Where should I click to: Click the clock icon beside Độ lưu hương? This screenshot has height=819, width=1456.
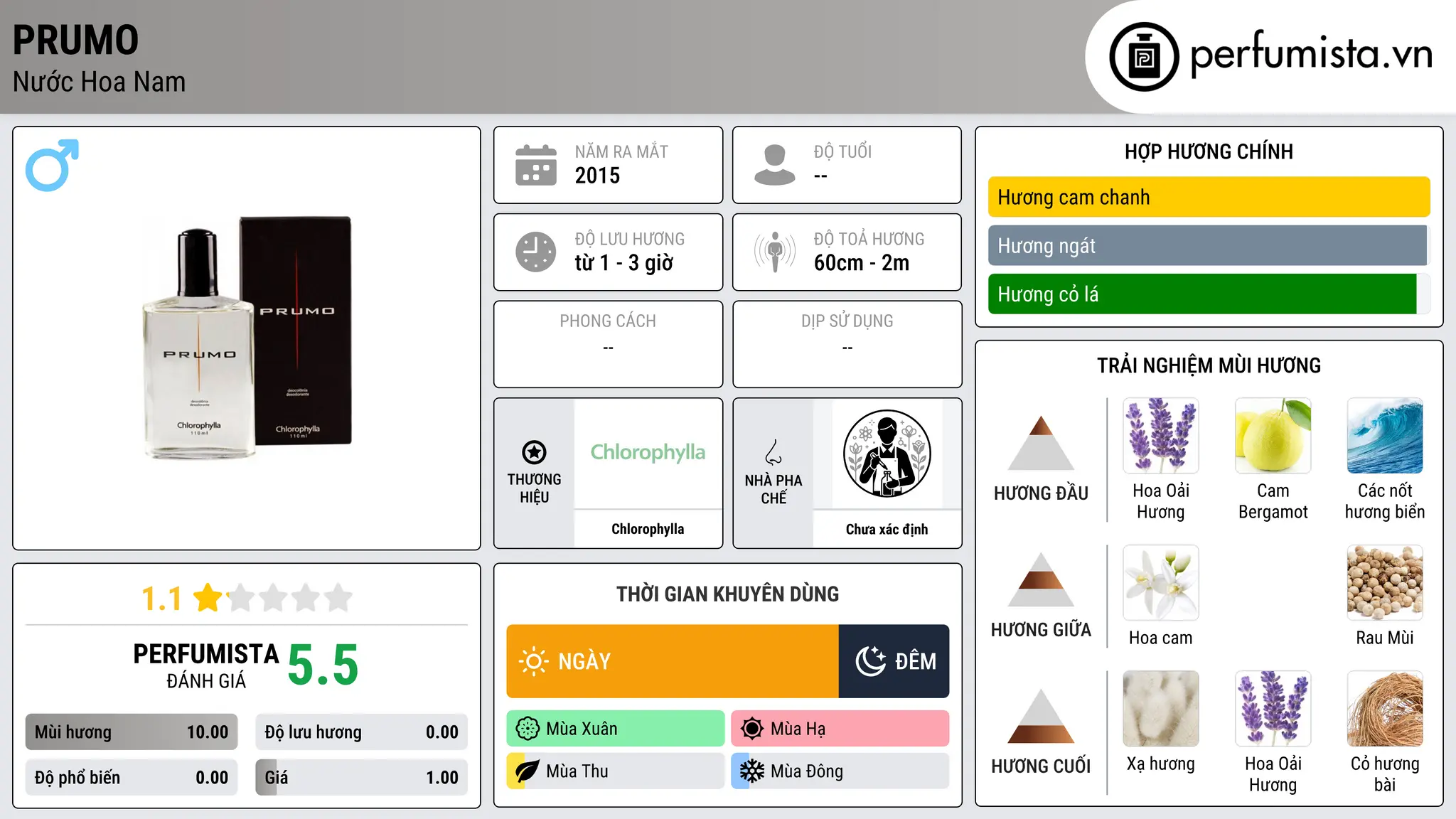click(x=536, y=252)
